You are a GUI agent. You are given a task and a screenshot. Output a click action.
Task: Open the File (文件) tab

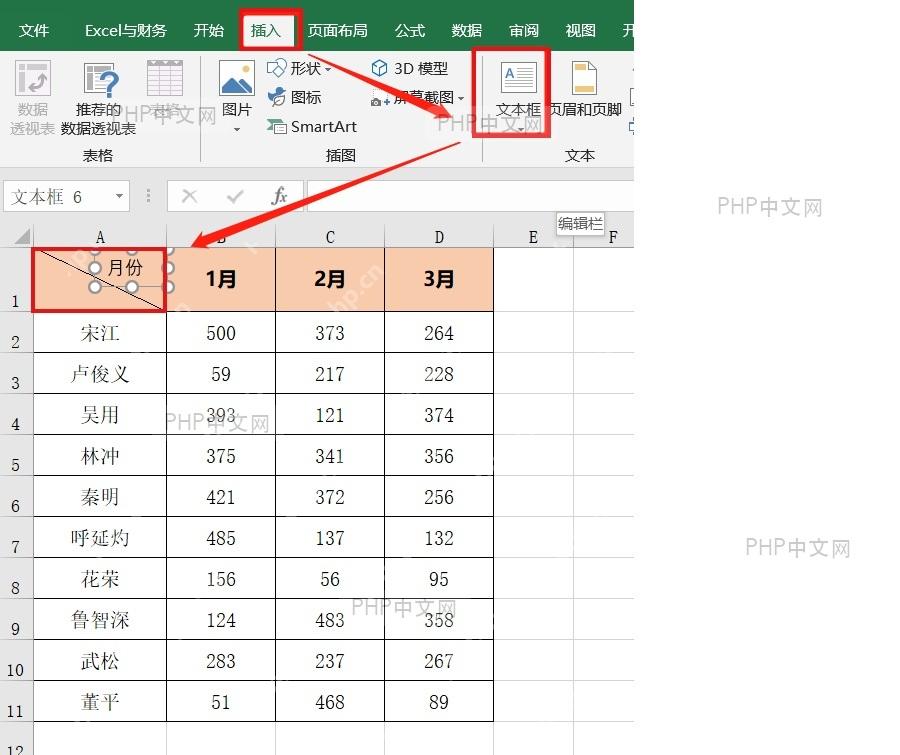point(33,30)
